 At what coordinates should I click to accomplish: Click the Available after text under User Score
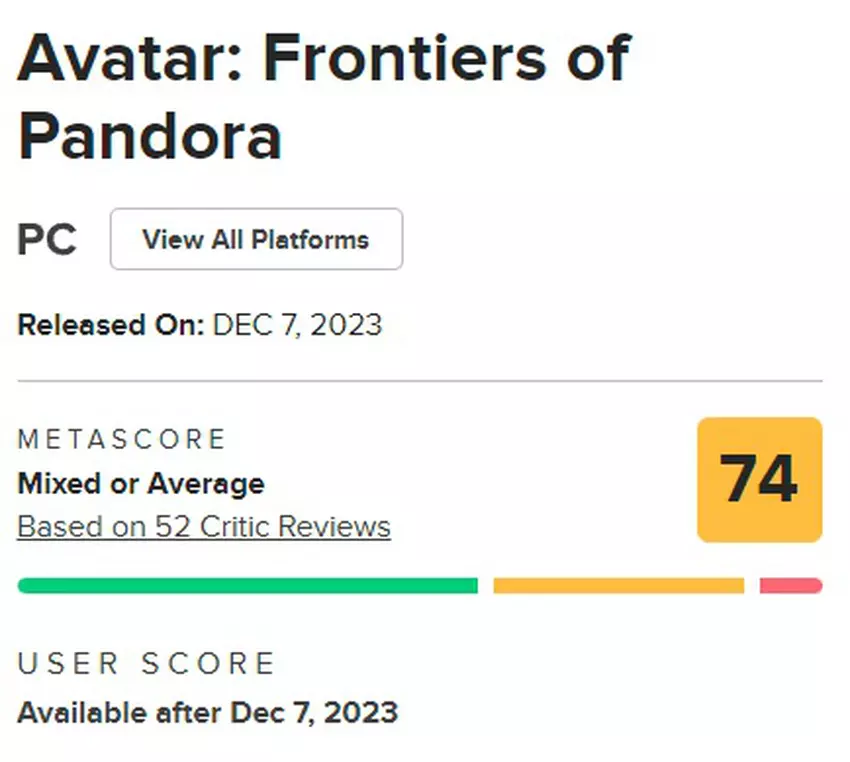point(120,713)
